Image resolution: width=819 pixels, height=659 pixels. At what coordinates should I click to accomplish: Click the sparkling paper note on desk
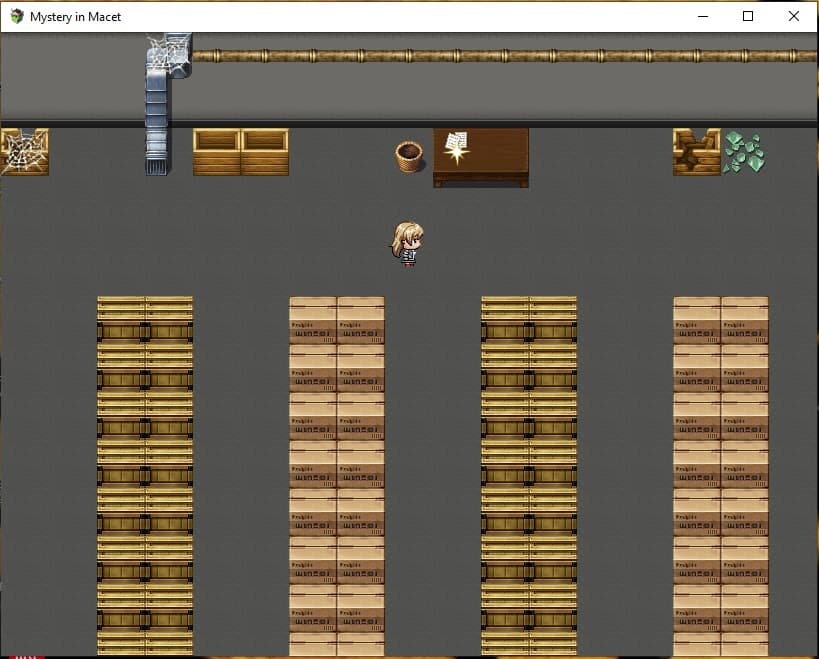tap(457, 147)
